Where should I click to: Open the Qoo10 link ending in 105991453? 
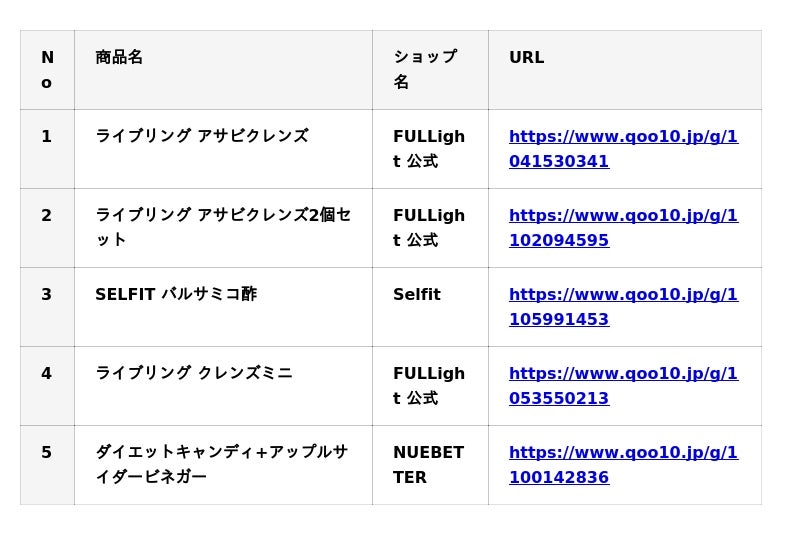click(x=623, y=306)
